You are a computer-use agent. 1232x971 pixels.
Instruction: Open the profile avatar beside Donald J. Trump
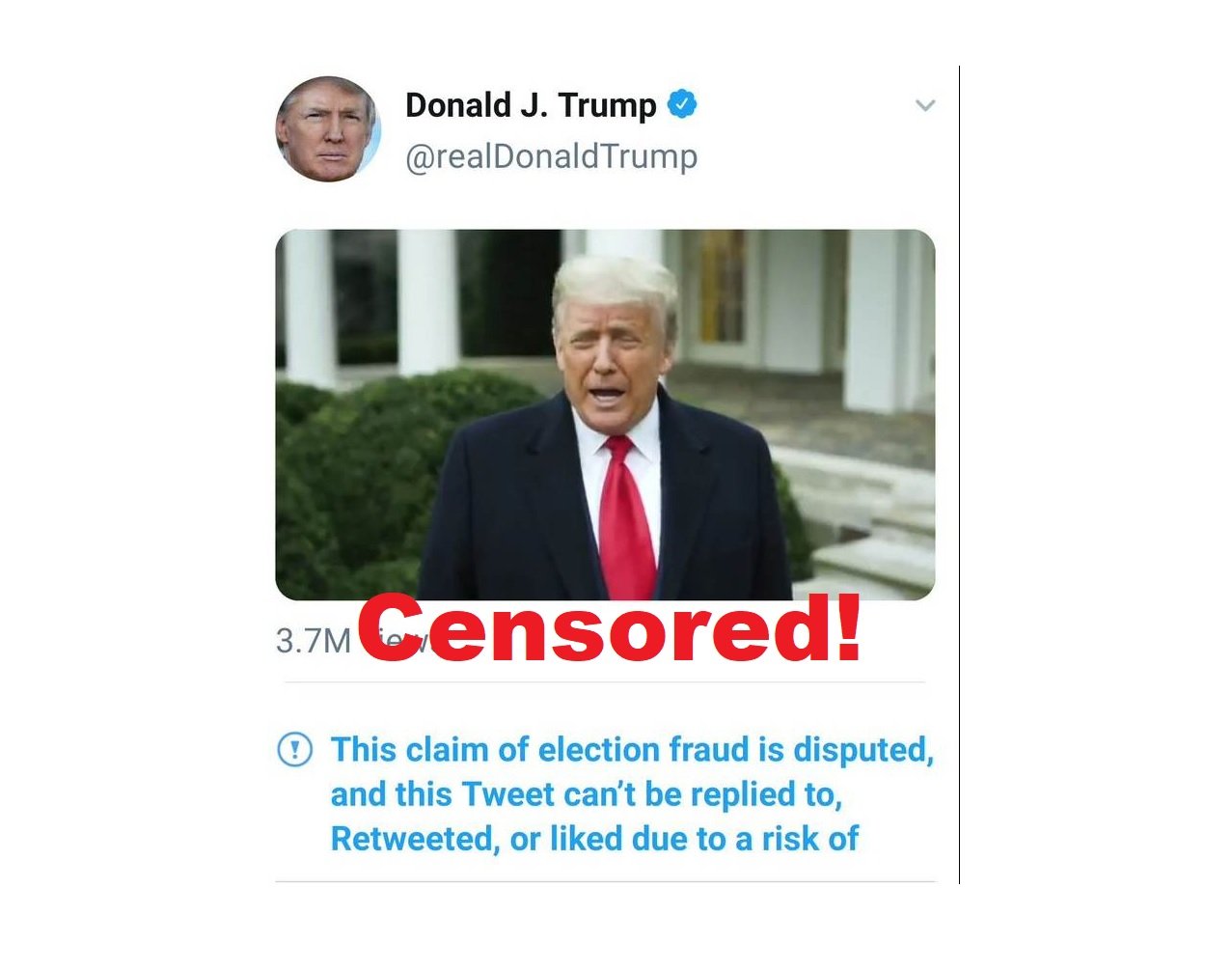pyautogui.click(x=328, y=128)
